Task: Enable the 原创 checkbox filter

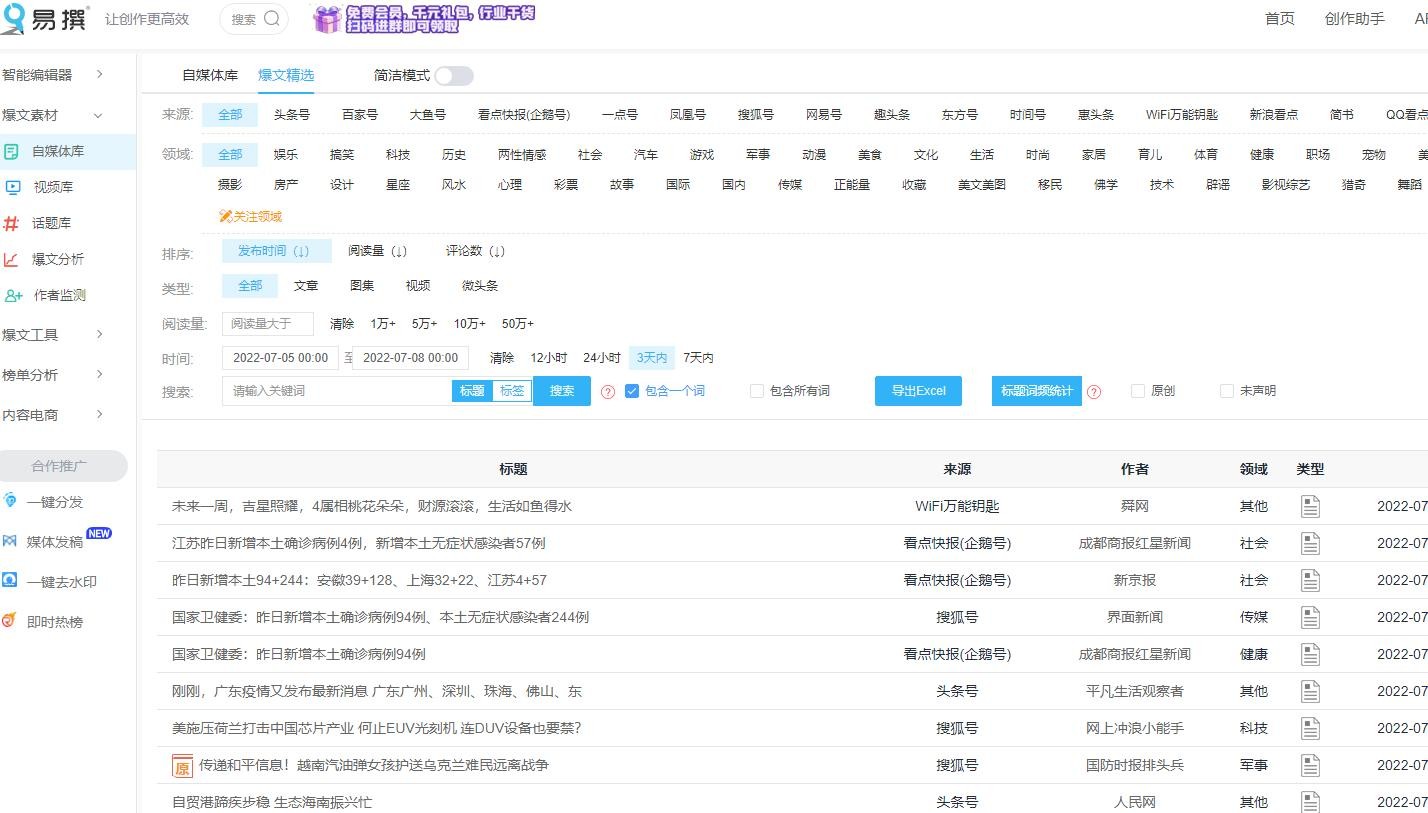Action: [x=1138, y=391]
